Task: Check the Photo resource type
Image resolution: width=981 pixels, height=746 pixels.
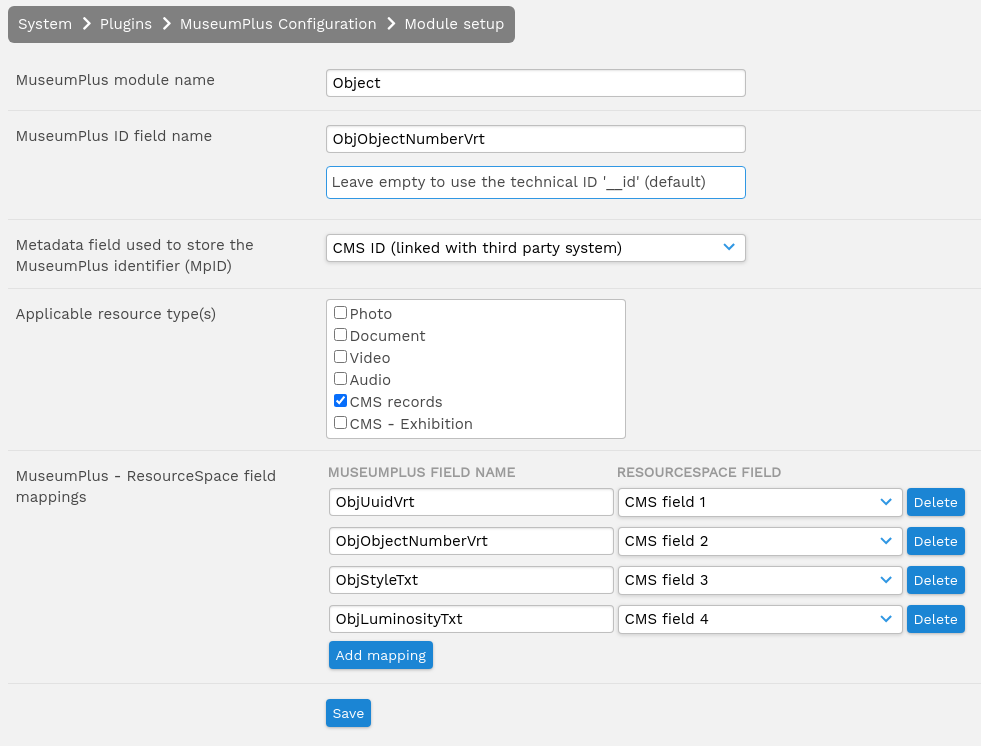Action: [x=340, y=312]
